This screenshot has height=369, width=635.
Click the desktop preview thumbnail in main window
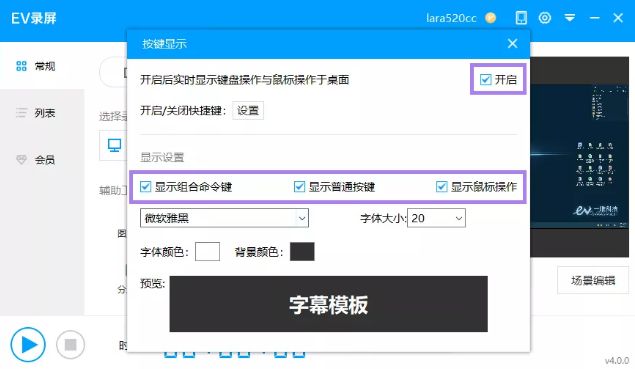[x=579, y=157]
